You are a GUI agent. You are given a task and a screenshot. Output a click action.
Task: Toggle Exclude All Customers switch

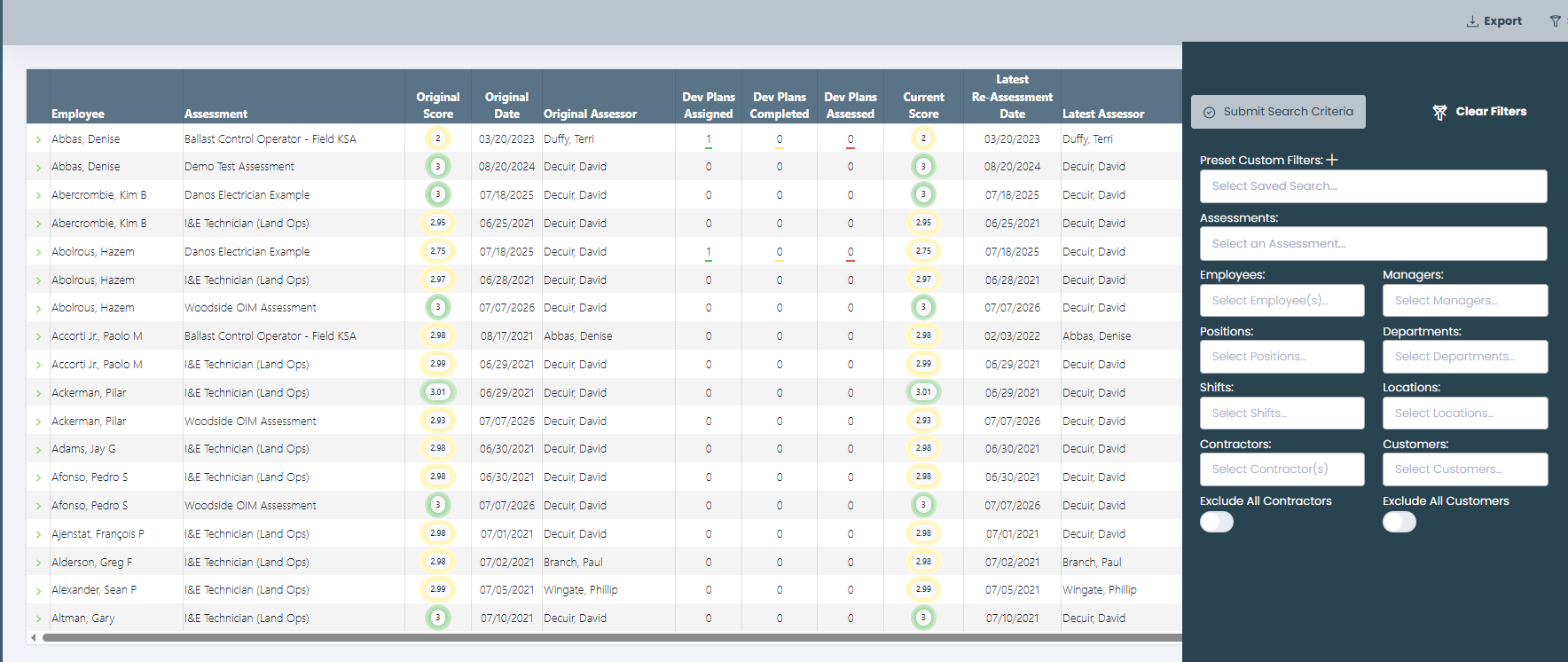coord(1399,522)
